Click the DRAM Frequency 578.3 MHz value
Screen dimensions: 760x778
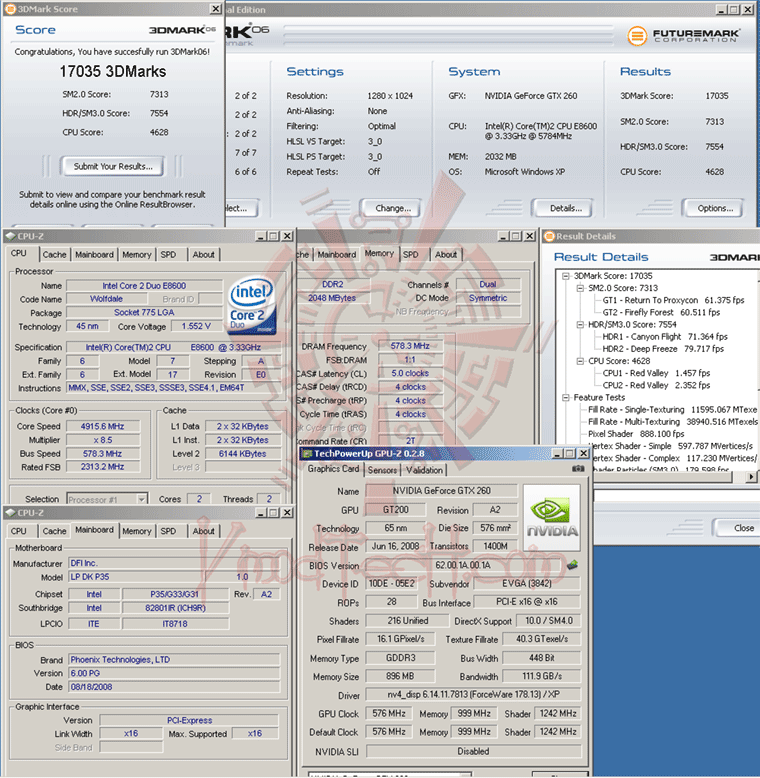(410, 346)
